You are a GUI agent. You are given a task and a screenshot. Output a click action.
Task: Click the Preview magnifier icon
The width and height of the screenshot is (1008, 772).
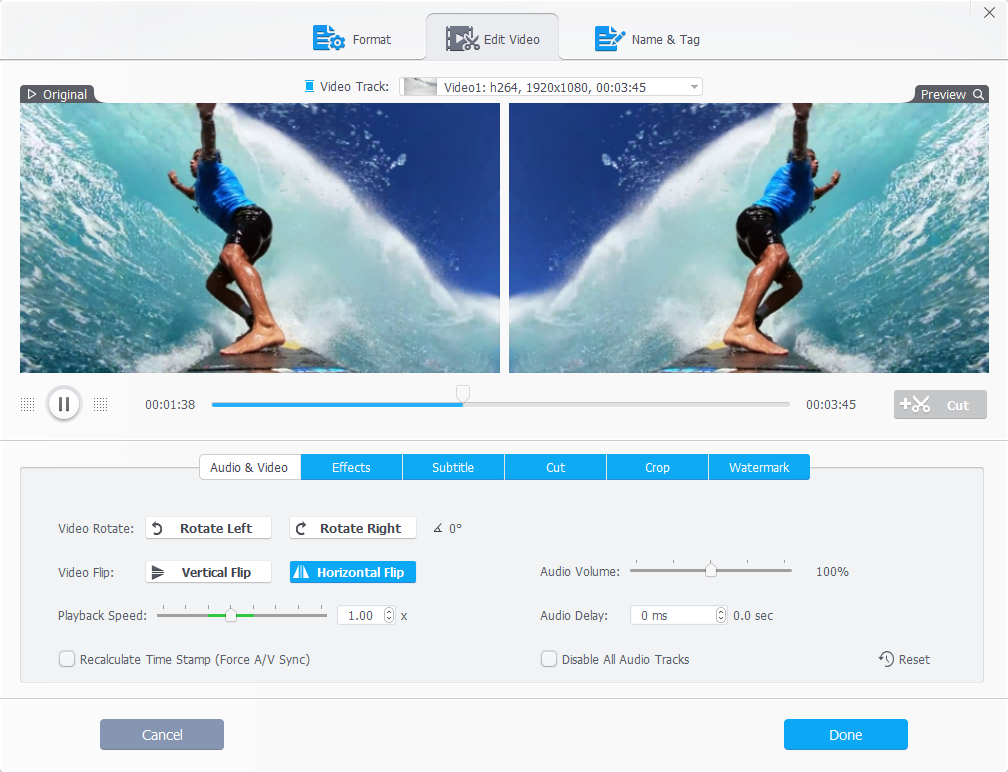point(978,94)
